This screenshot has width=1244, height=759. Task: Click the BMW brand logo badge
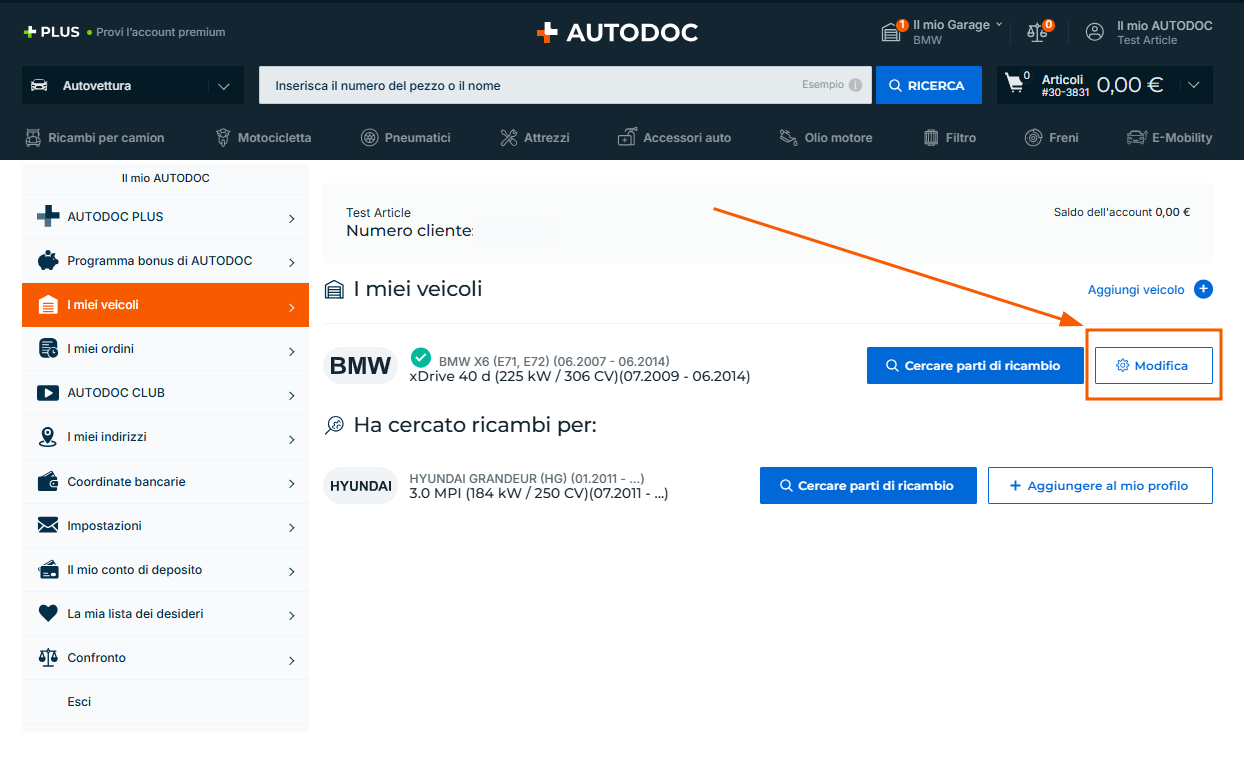coord(360,366)
